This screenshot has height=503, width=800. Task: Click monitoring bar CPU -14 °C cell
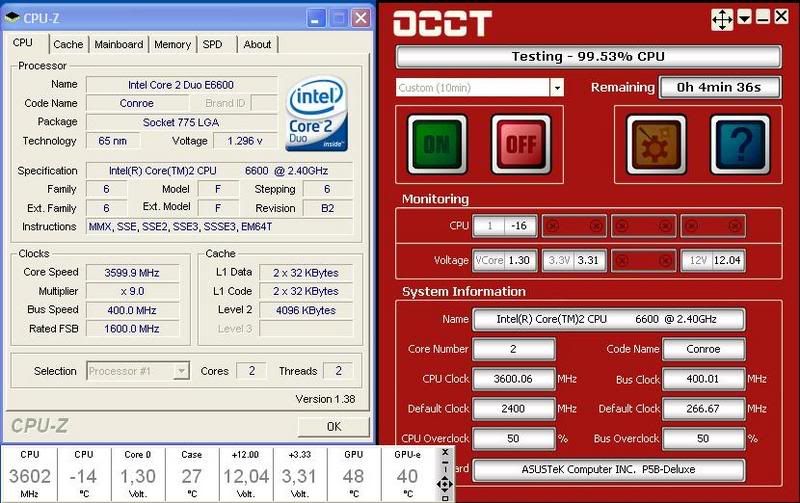click(x=84, y=474)
